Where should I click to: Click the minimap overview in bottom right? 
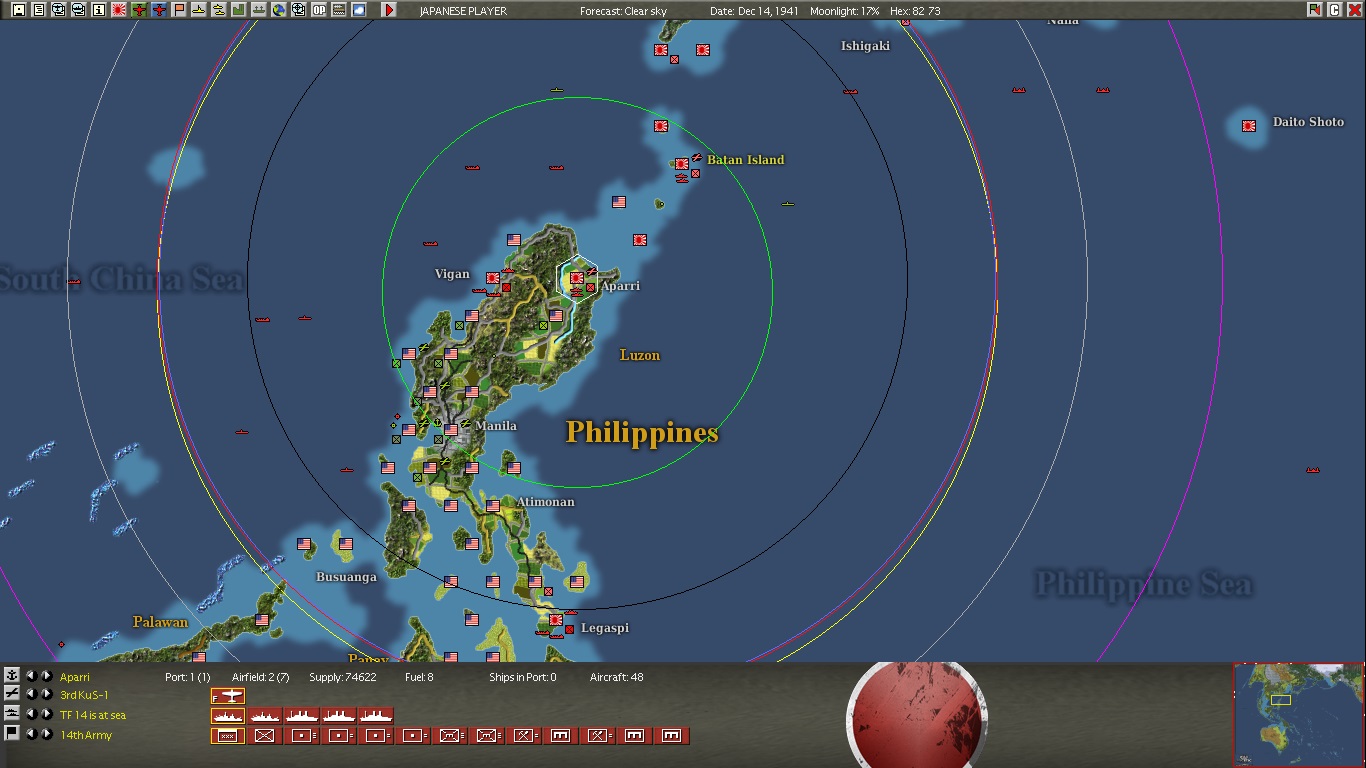click(x=1298, y=714)
